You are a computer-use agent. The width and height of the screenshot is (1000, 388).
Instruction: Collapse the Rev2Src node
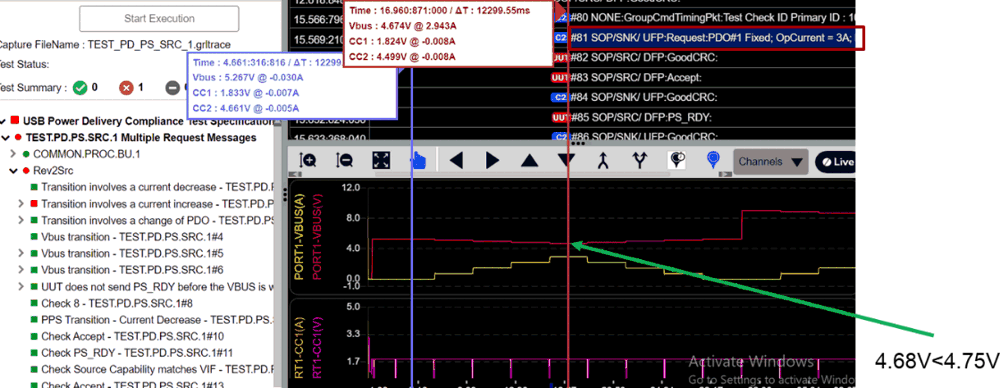tap(13, 171)
